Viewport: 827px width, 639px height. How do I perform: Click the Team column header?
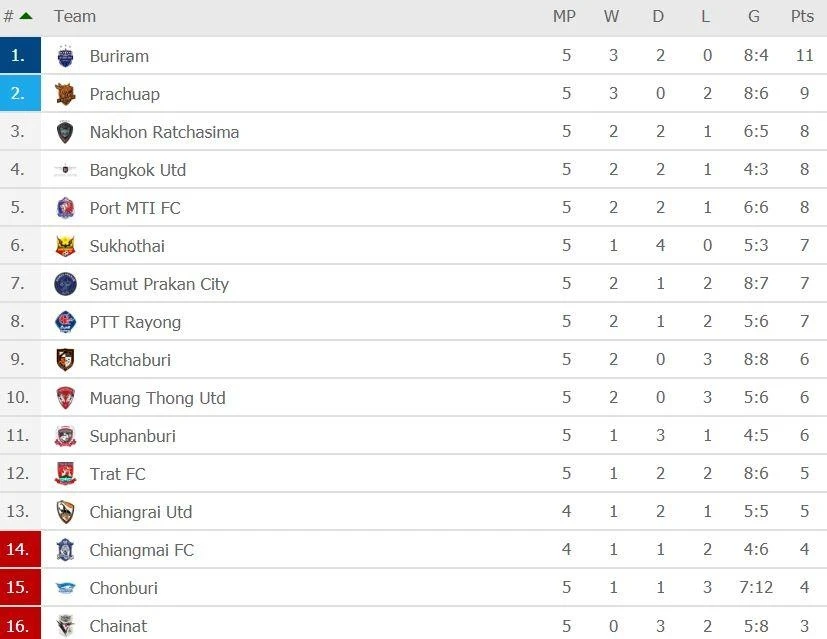point(75,16)
